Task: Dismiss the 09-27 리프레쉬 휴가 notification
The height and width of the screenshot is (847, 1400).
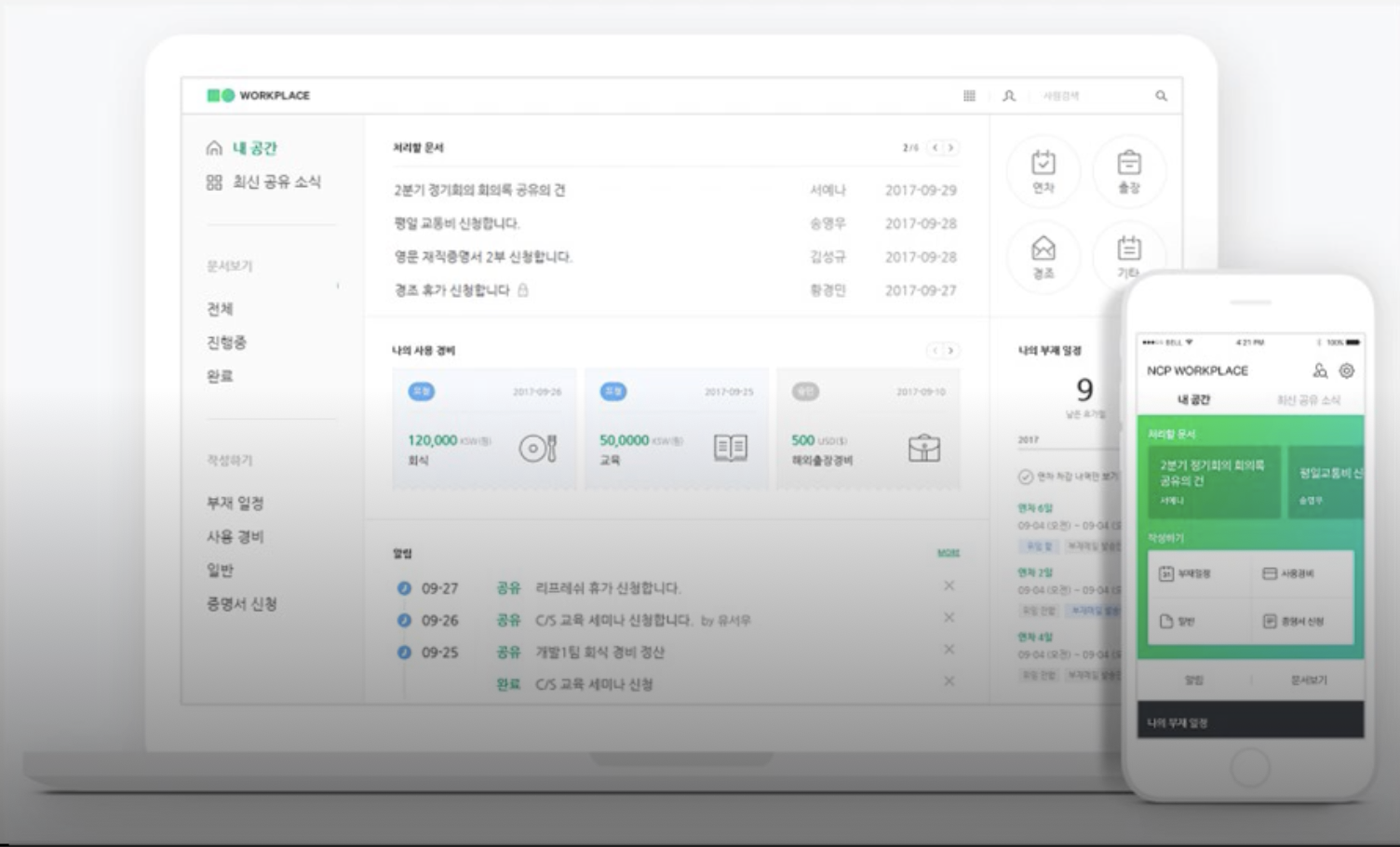Action: point(949,585)
